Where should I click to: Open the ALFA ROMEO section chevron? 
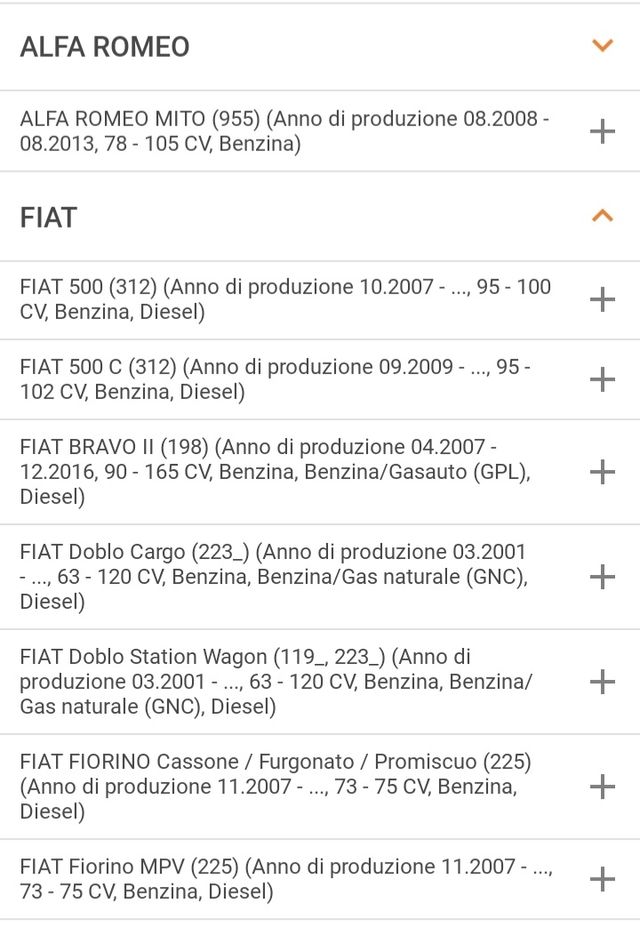(601, 45)
